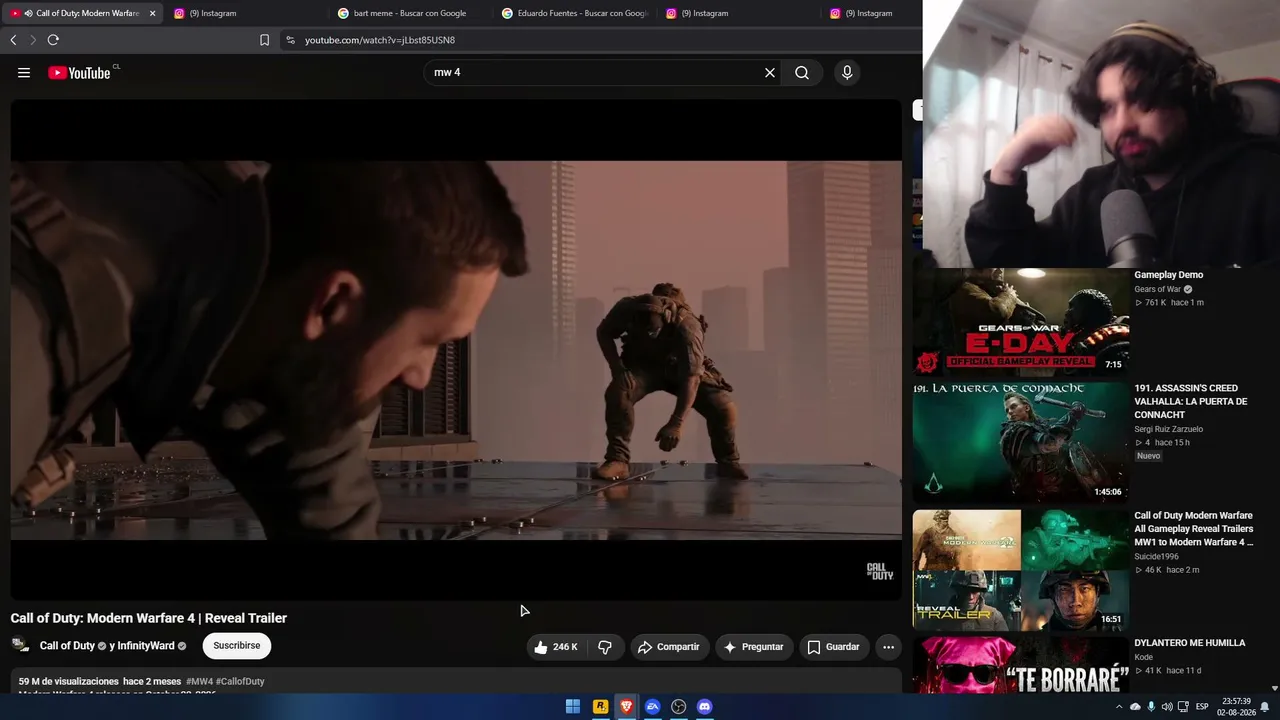Click the Suscribirse button
This screenshot has height=720, width=1280.
click(237, 646)
